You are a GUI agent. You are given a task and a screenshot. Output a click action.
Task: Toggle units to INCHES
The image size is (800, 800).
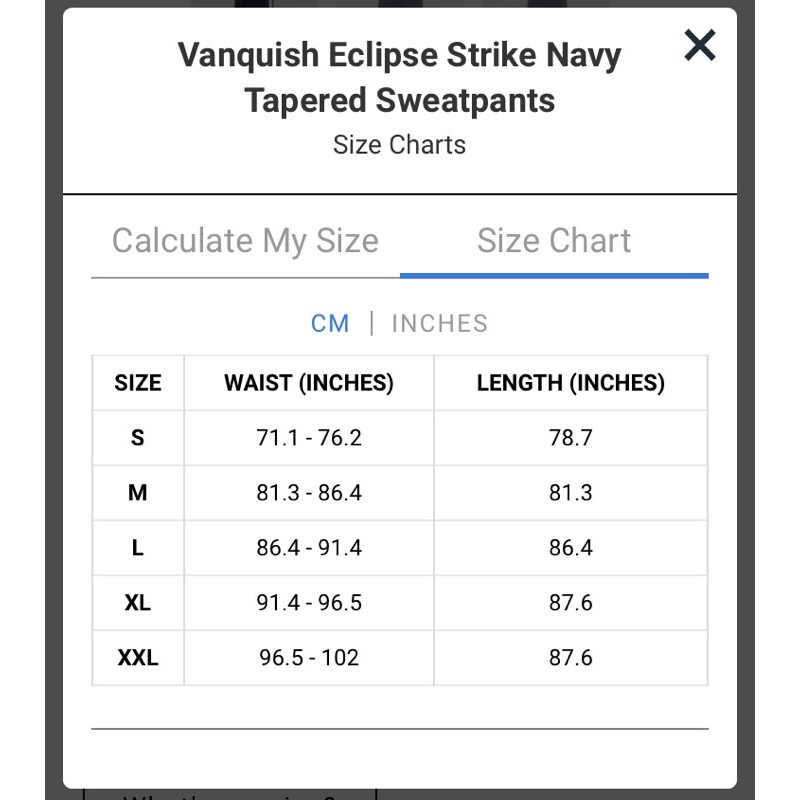pos(440,324)
